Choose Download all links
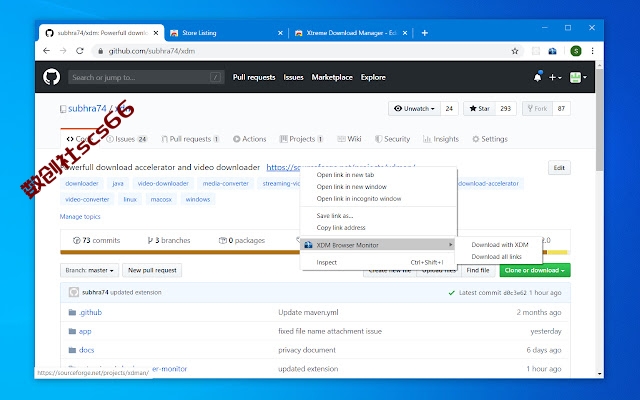Image resolution: width=640 pixels, height=400 pixels. coord(500,257)
